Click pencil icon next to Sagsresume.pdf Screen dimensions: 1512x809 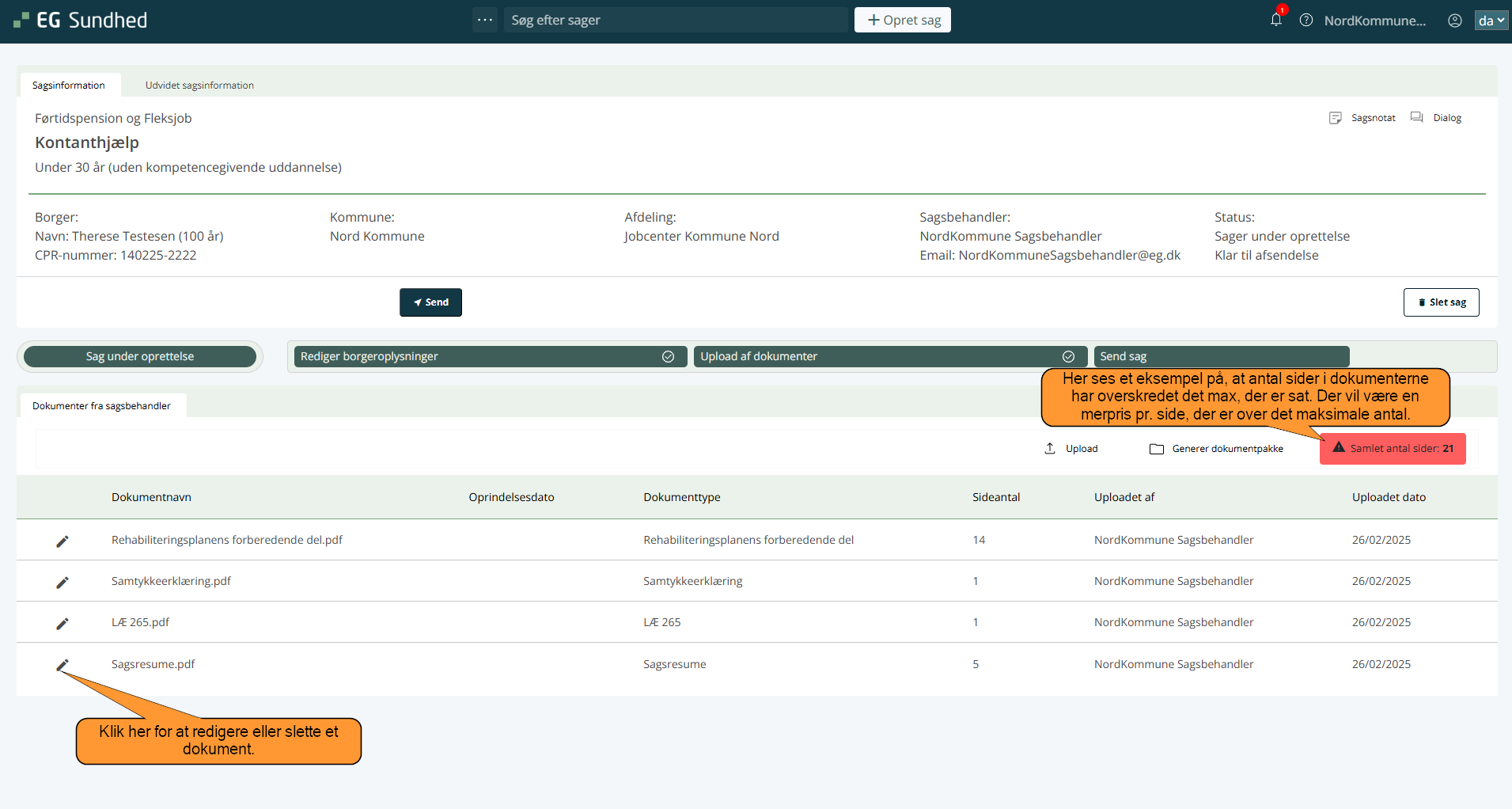(x=63, y=665)
